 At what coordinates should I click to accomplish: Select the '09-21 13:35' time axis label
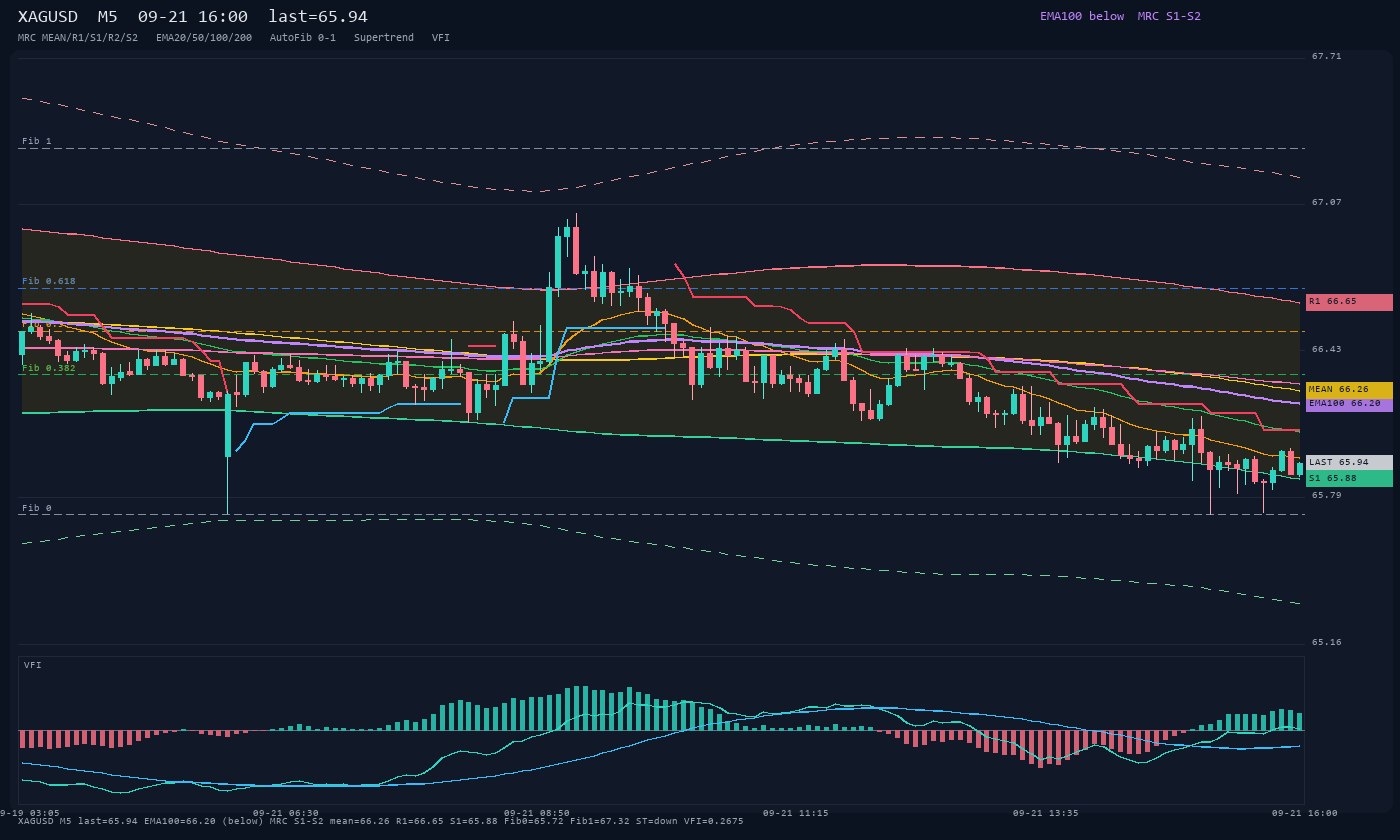coord(1046,813)
